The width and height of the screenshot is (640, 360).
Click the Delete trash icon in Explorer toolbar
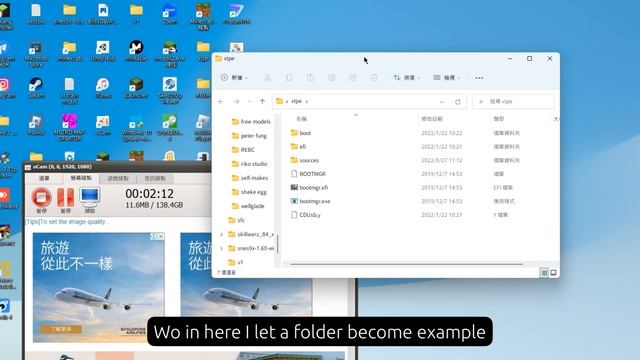(374, 78)
